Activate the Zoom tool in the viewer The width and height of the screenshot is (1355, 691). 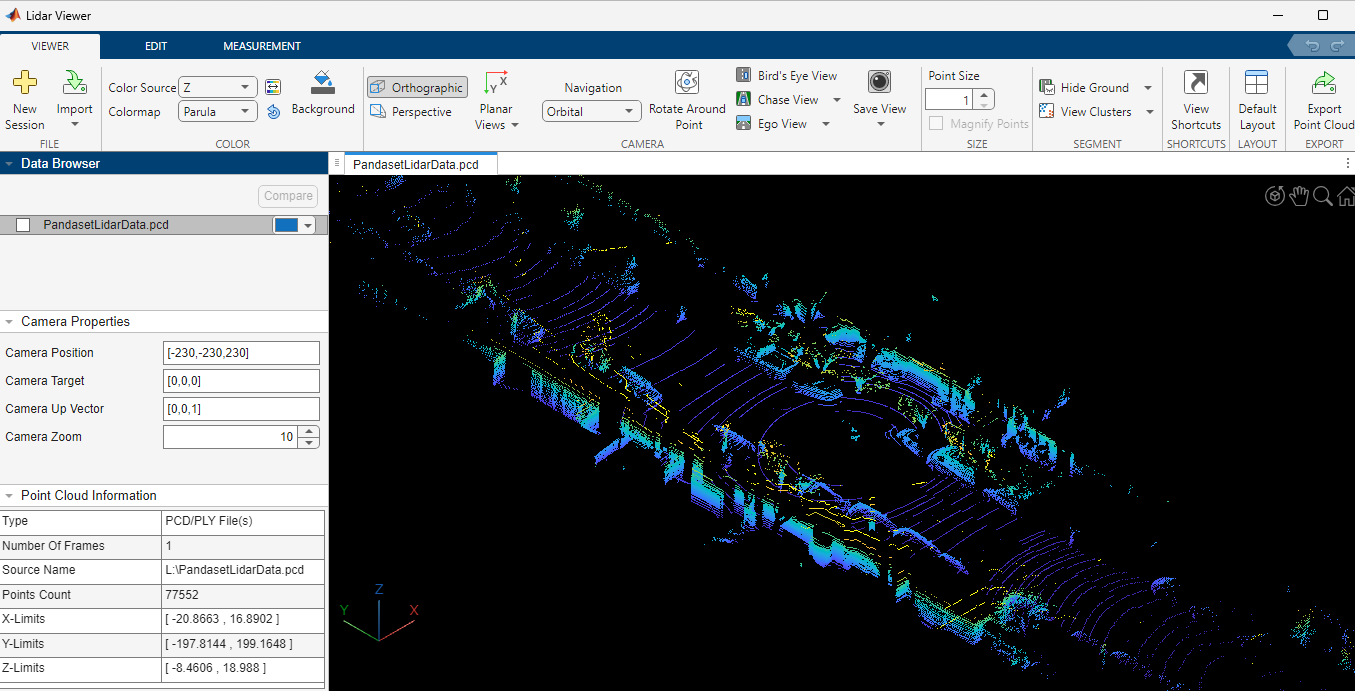(x=1323, y=196)
